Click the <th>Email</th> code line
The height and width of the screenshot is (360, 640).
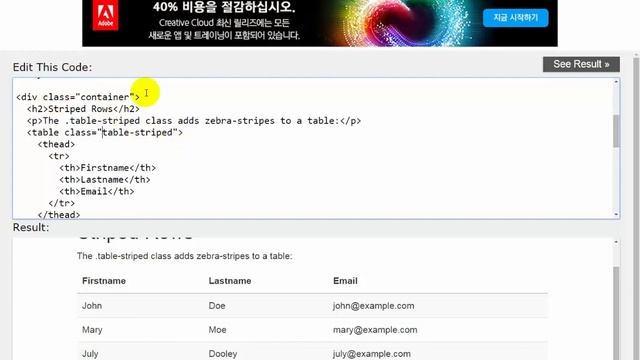(x=97, y=191)
